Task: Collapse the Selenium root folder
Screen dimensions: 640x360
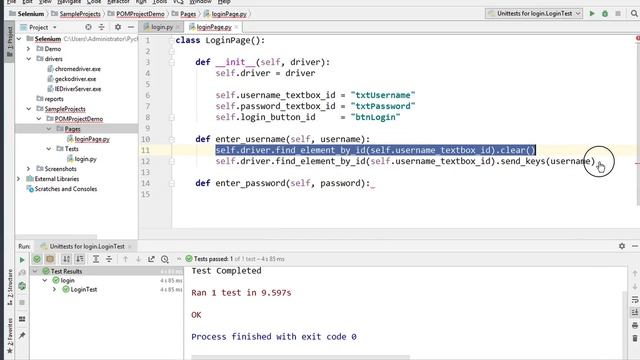Action: coord(19,39)
